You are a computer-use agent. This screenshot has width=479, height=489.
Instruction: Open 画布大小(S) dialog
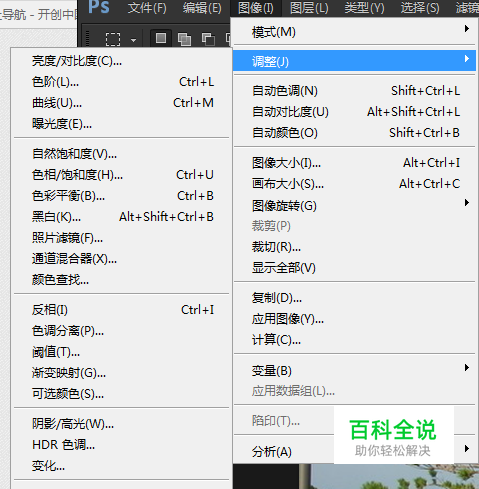coord(354,184)
